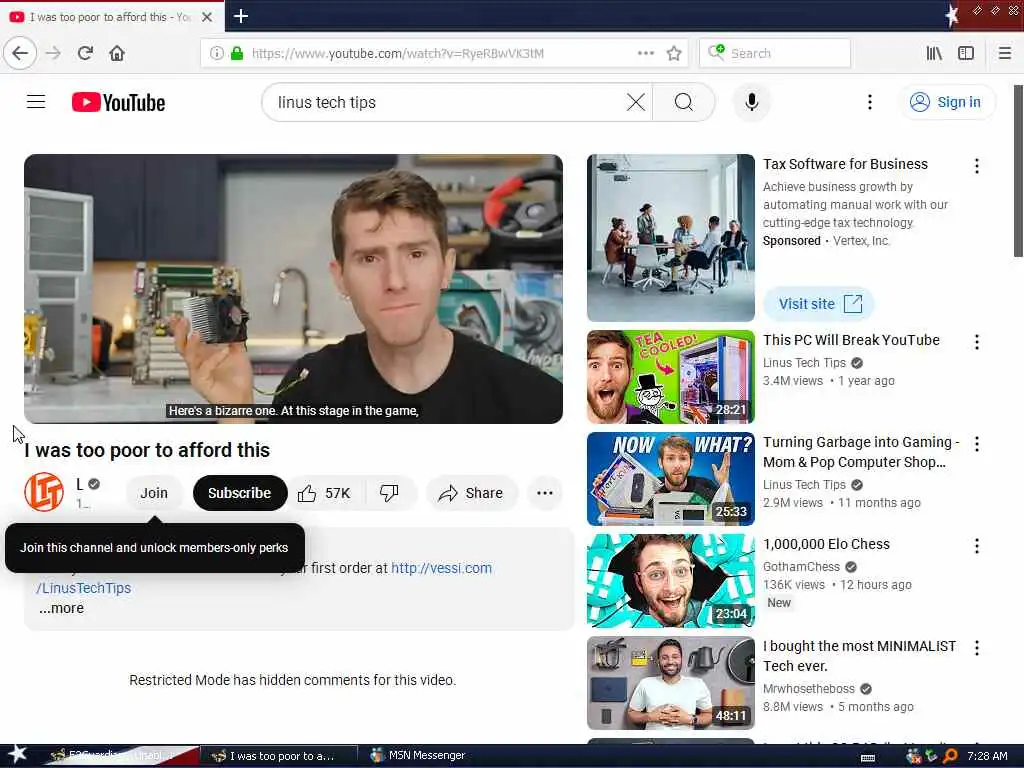Dislike the video with thumbs down
The image size is (1024, 768).
pos(390,493)
